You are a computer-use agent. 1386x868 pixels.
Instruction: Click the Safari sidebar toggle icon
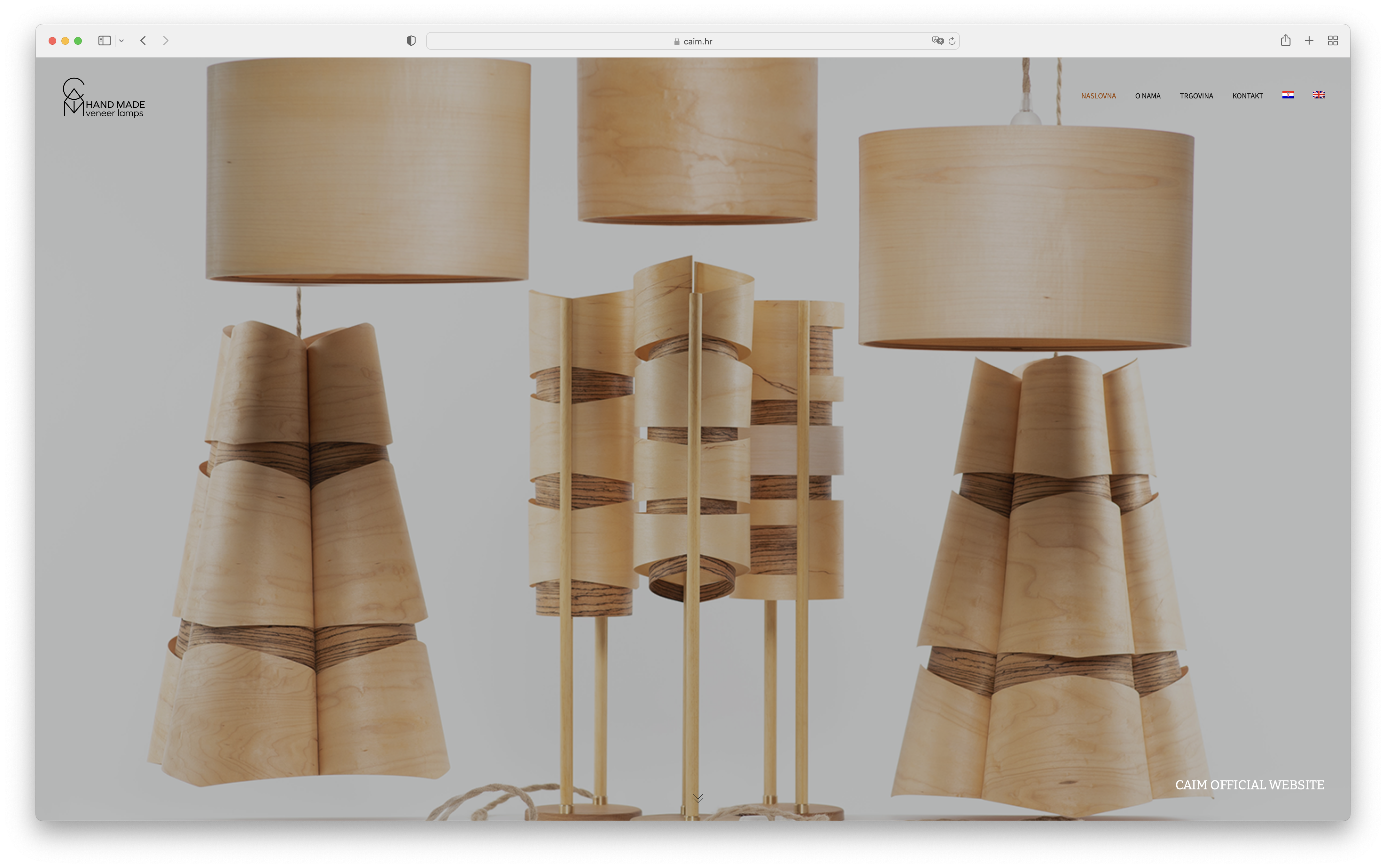tap(104, 41)
